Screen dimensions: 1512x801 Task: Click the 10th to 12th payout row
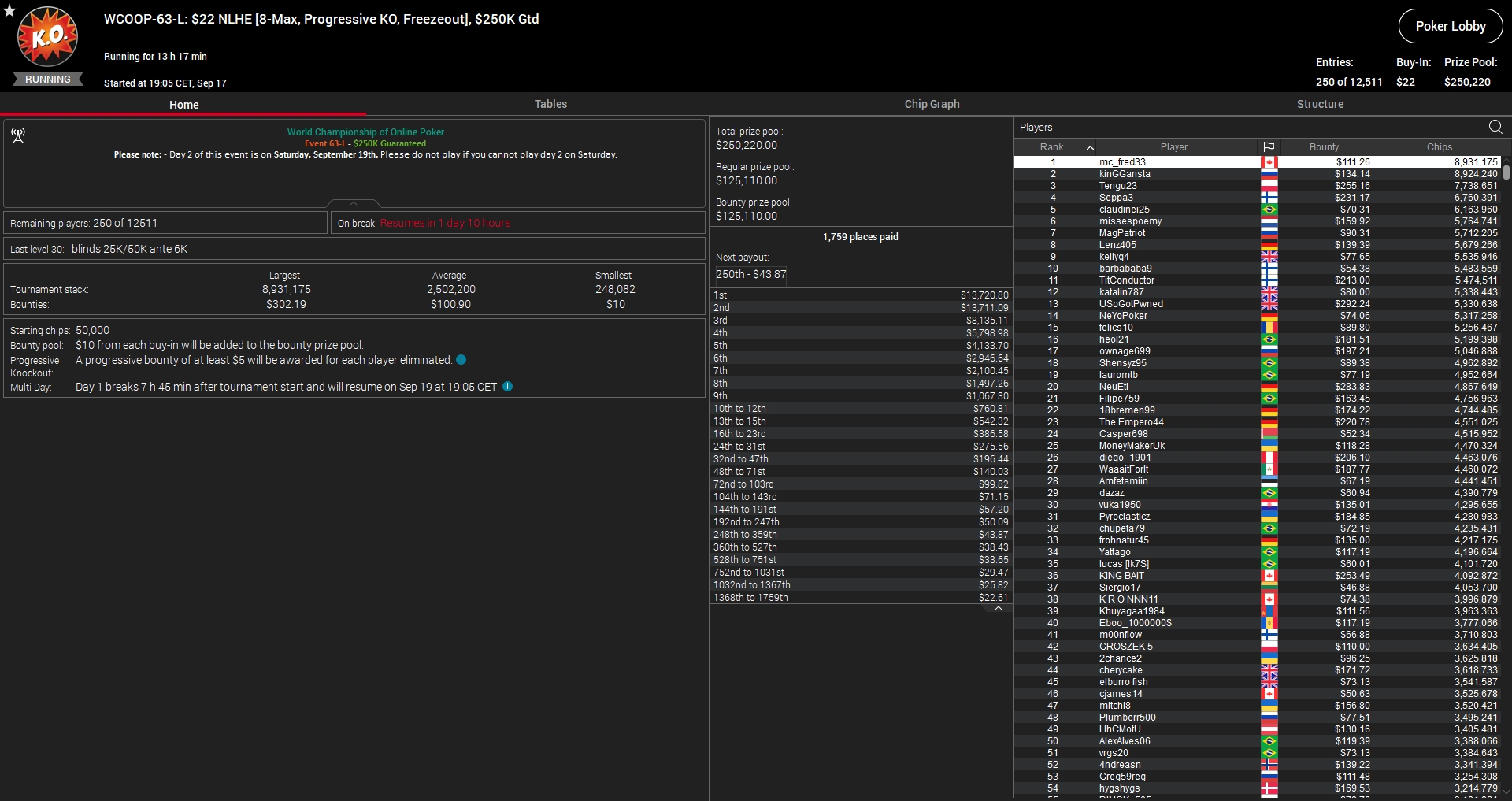(x=861, y=409)
